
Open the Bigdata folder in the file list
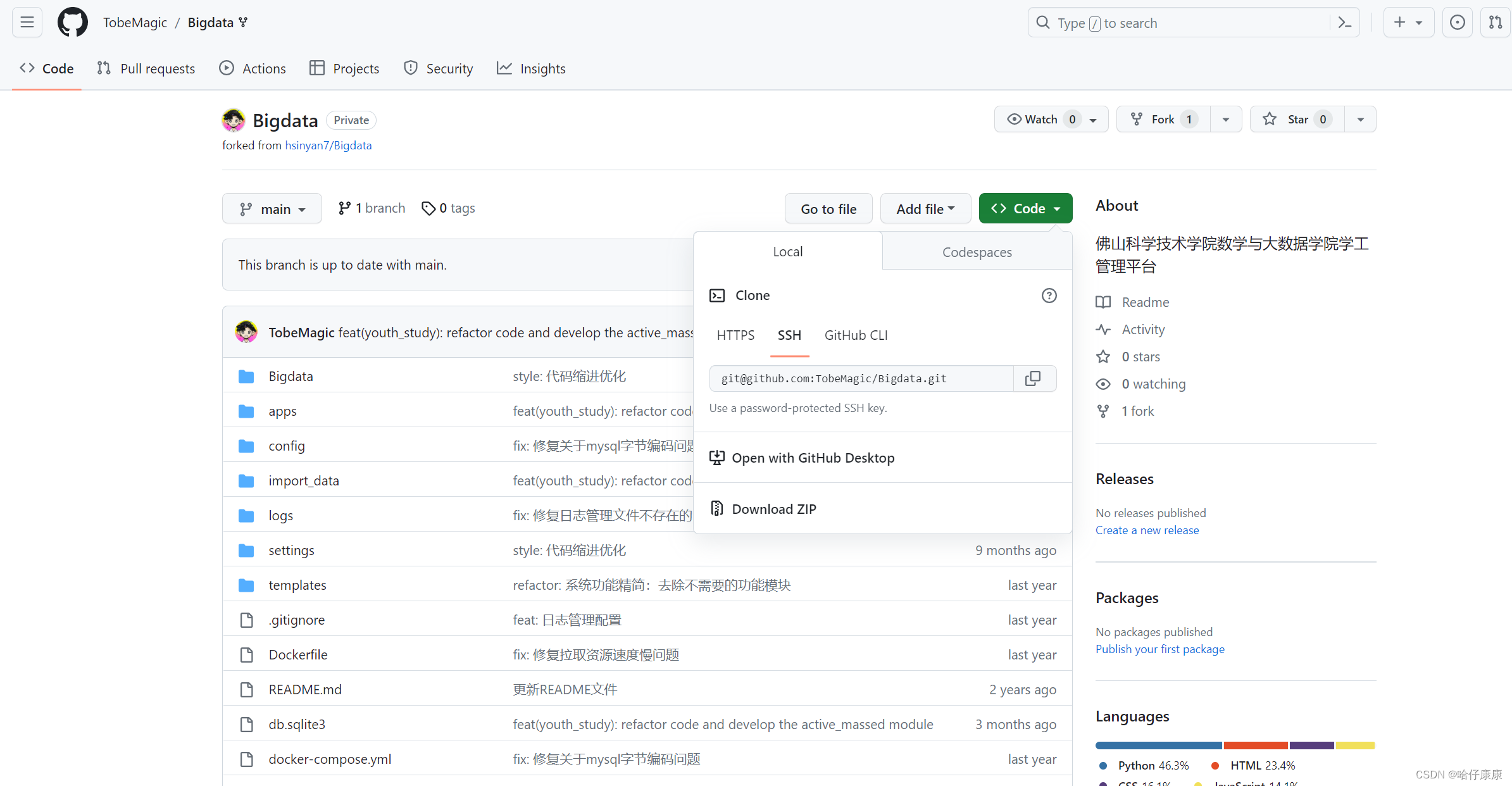291,375
